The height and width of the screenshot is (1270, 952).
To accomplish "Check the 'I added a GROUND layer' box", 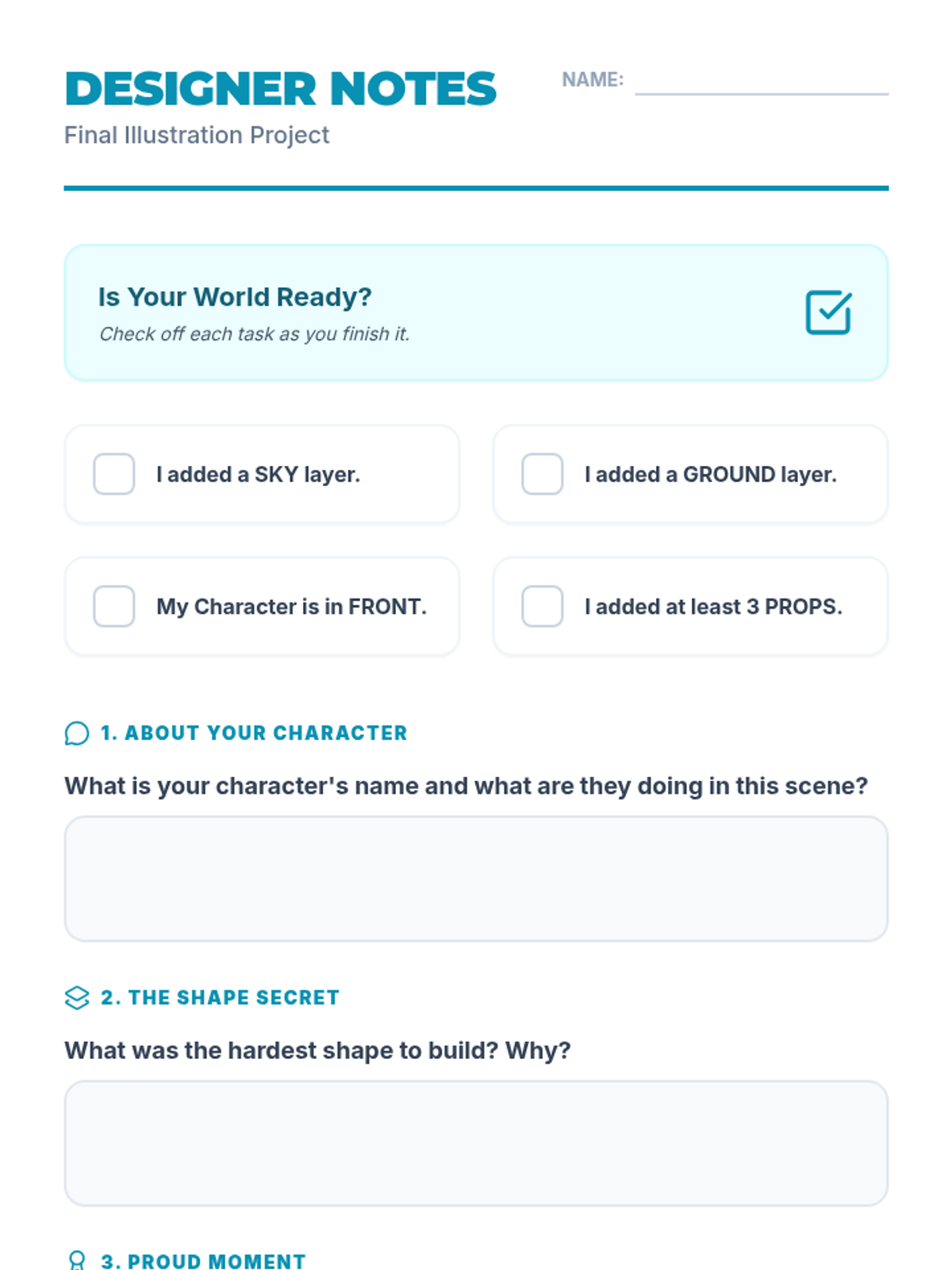I will [x=543, y=475].
